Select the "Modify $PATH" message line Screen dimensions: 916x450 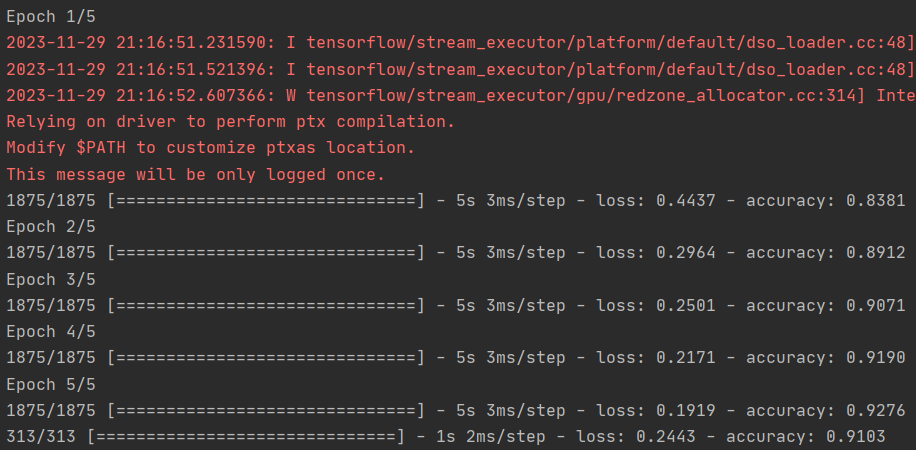[x=210, y=148]
